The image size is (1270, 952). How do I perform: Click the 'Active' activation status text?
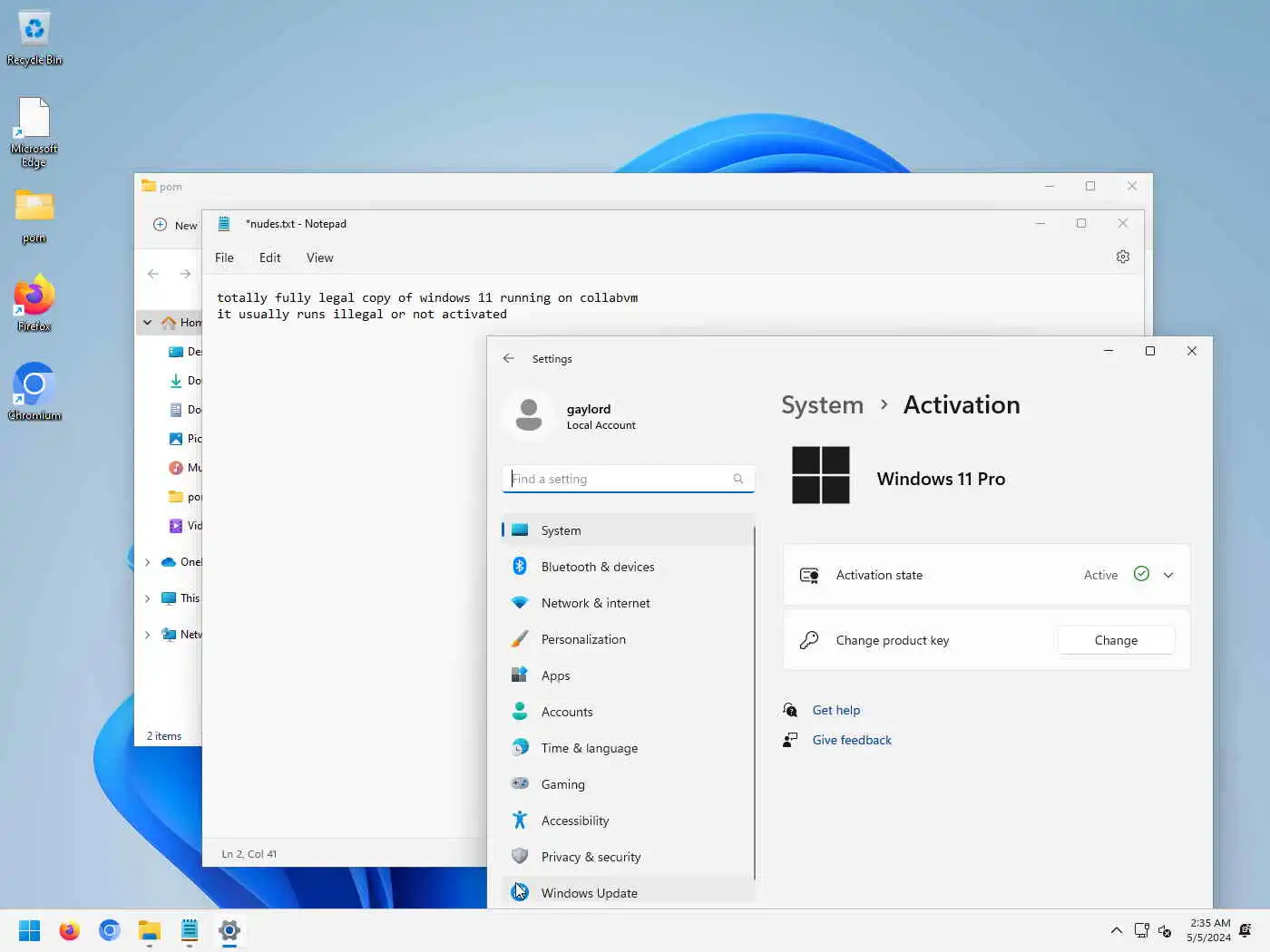[x=1100, y=575]
